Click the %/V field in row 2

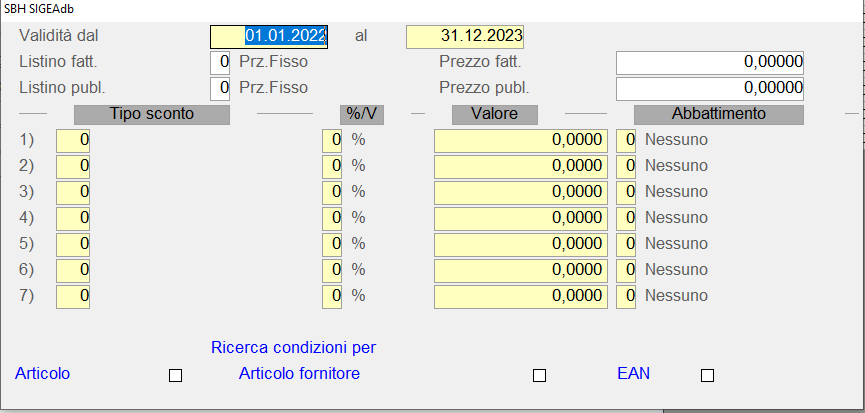331,166
